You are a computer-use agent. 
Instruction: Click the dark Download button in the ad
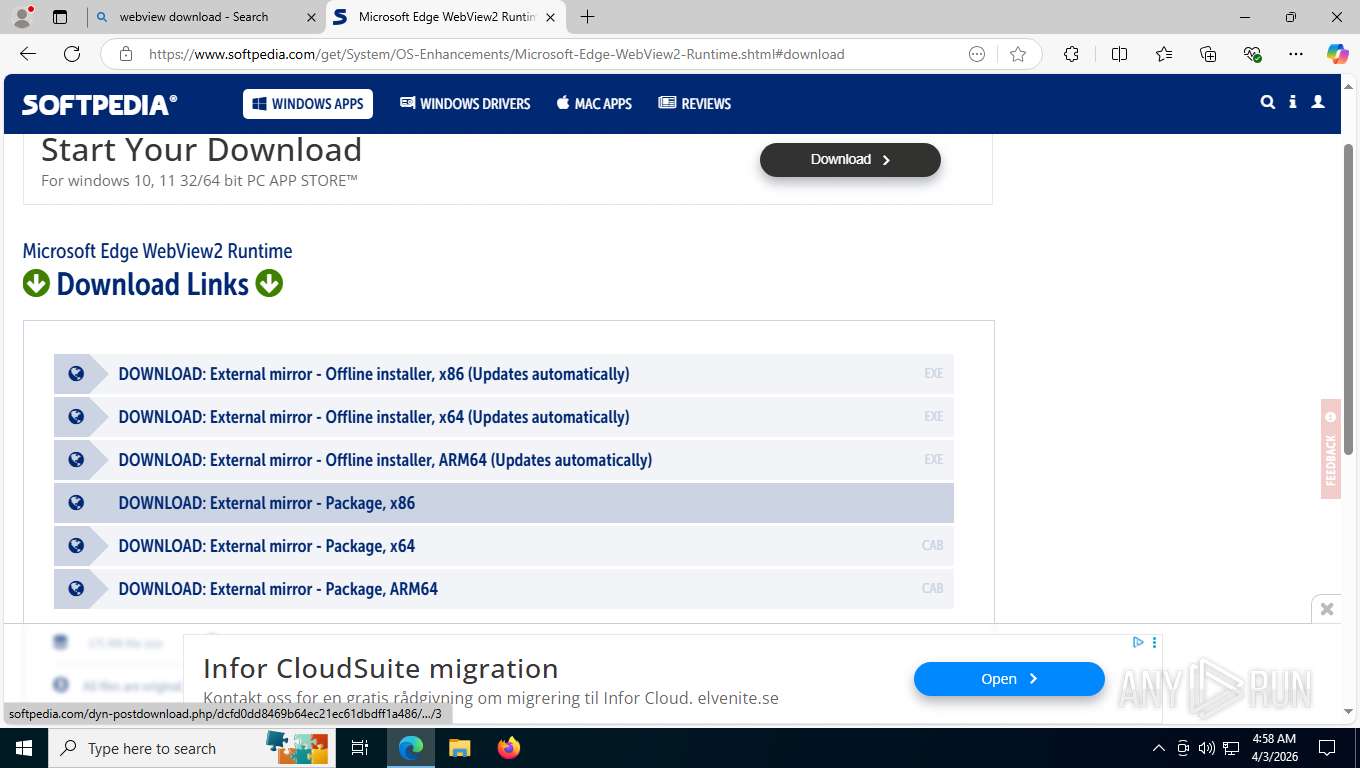pos(850,160)
